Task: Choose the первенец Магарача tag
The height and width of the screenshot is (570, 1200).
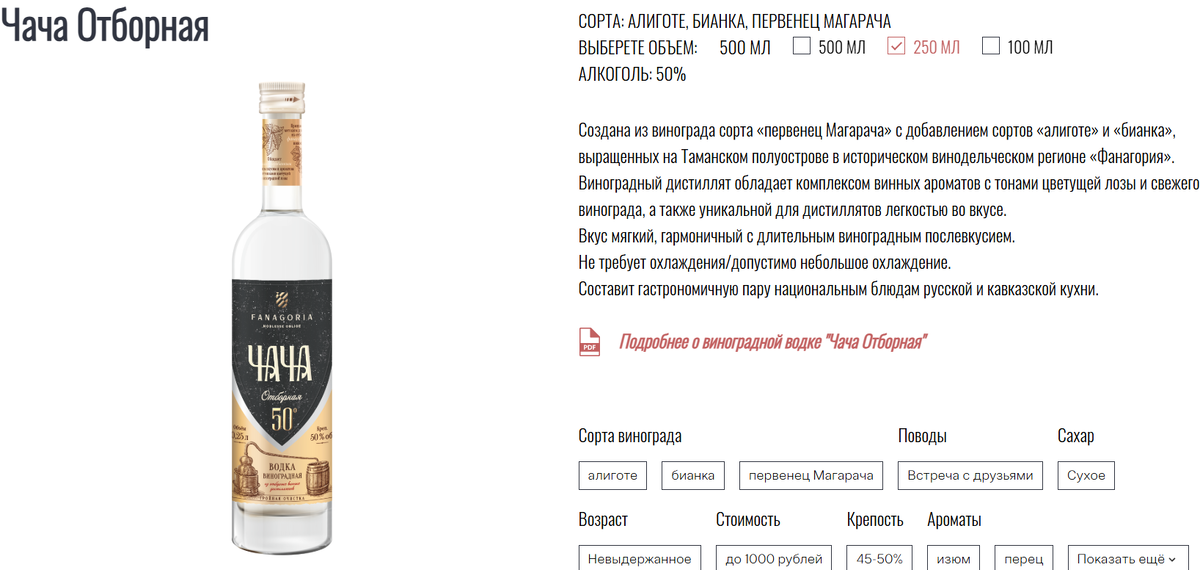Action: click(811, 475)
